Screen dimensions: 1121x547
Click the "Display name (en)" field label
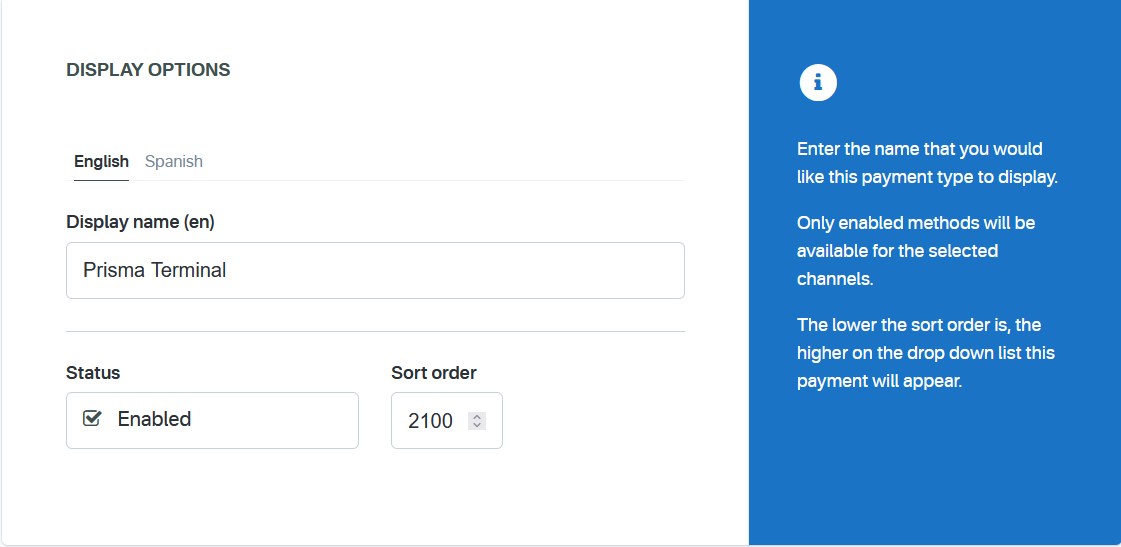click(x=140, y=222)
